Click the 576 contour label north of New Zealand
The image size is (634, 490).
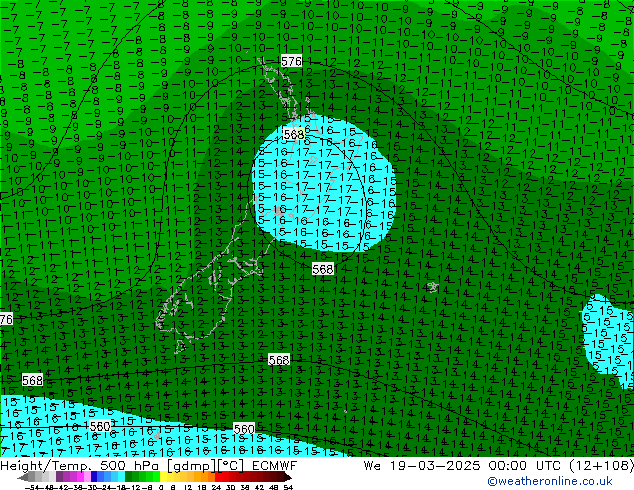(292, 61)
